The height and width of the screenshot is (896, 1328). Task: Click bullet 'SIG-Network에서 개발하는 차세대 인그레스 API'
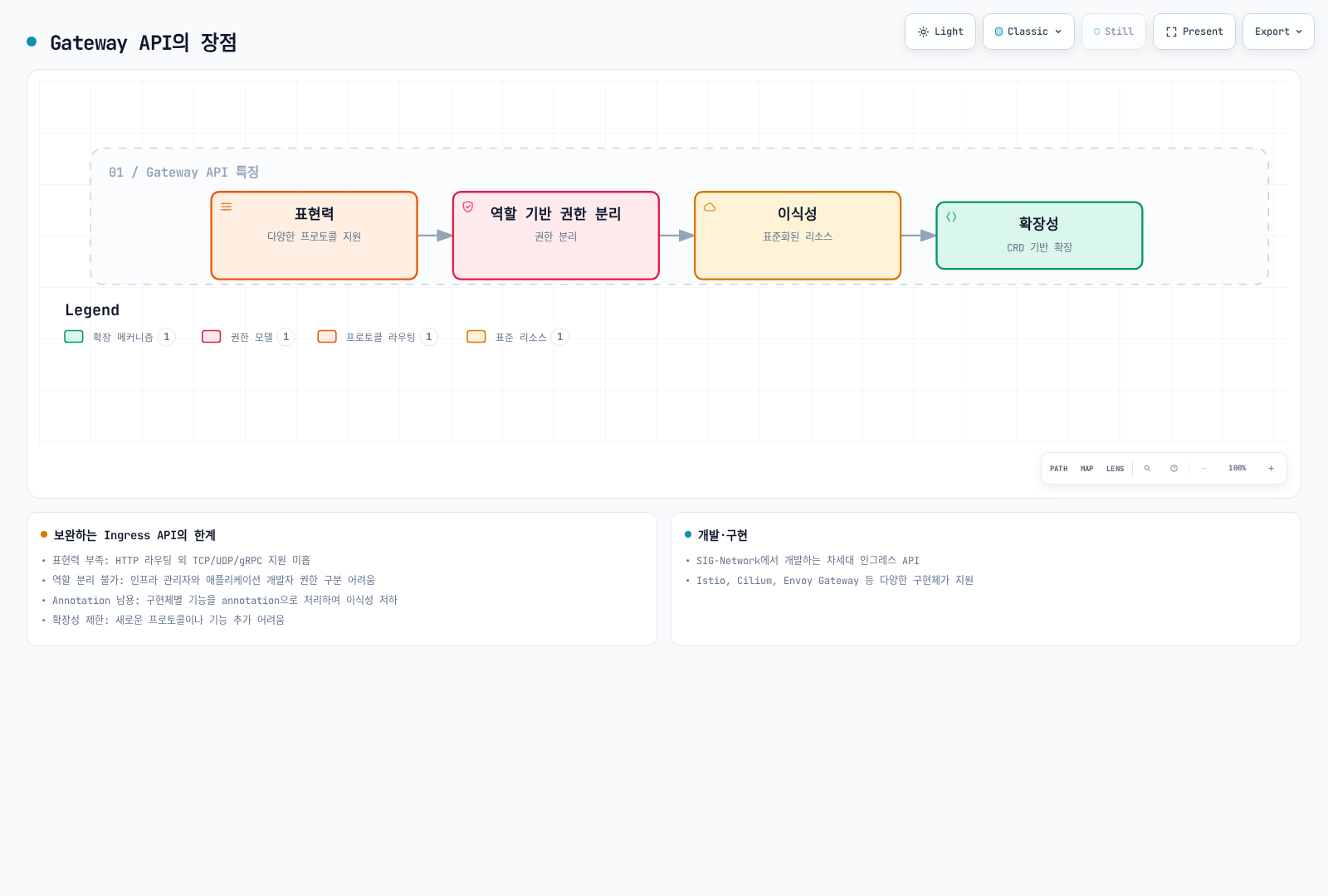coord(808,561)
